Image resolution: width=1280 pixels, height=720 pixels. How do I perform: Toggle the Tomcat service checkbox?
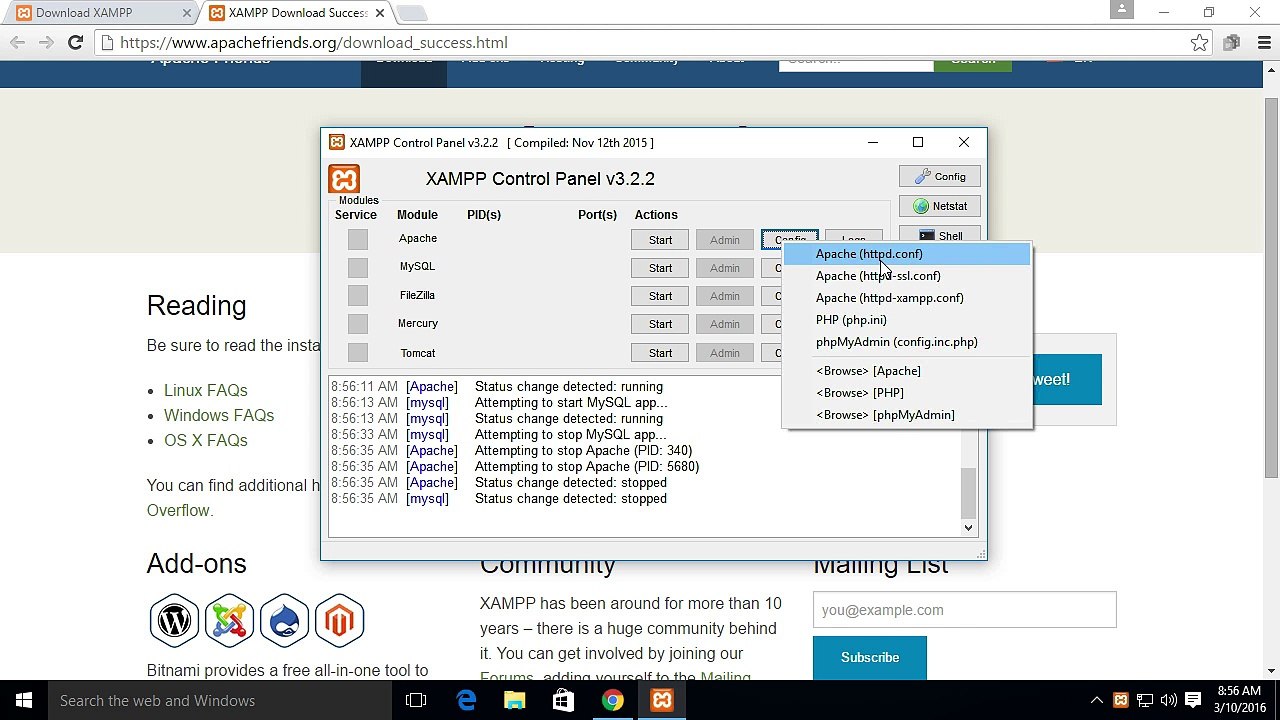(x=358, y=353)
